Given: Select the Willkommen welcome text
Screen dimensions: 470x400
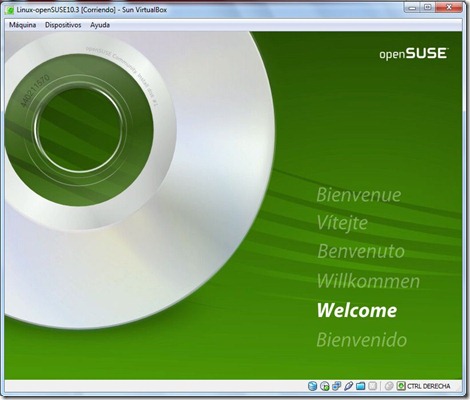Looking at the screenshot, I should pyautogui.click(x=368, y=281).
